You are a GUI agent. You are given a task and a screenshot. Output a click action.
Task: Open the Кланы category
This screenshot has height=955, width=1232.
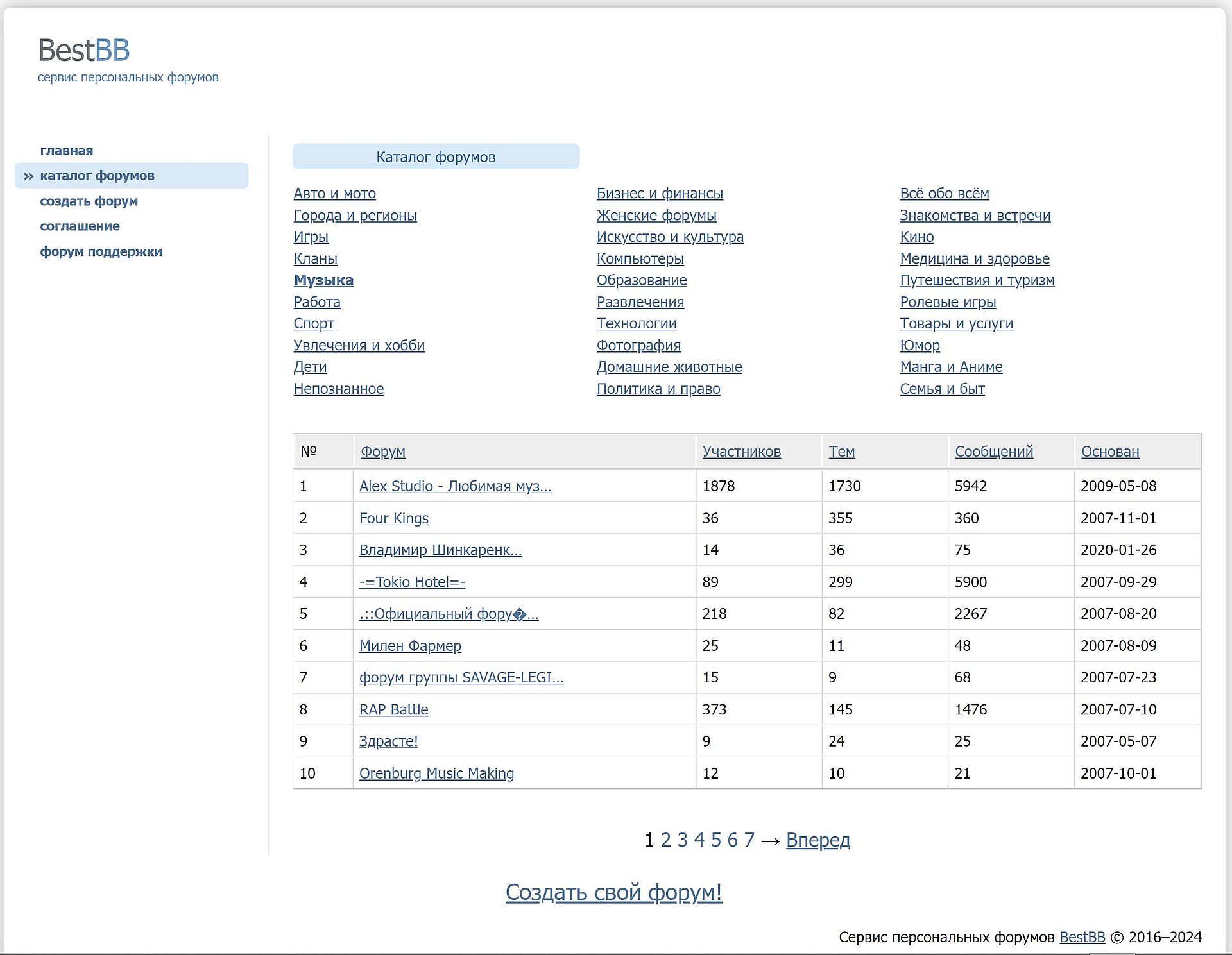click(316, 258)
